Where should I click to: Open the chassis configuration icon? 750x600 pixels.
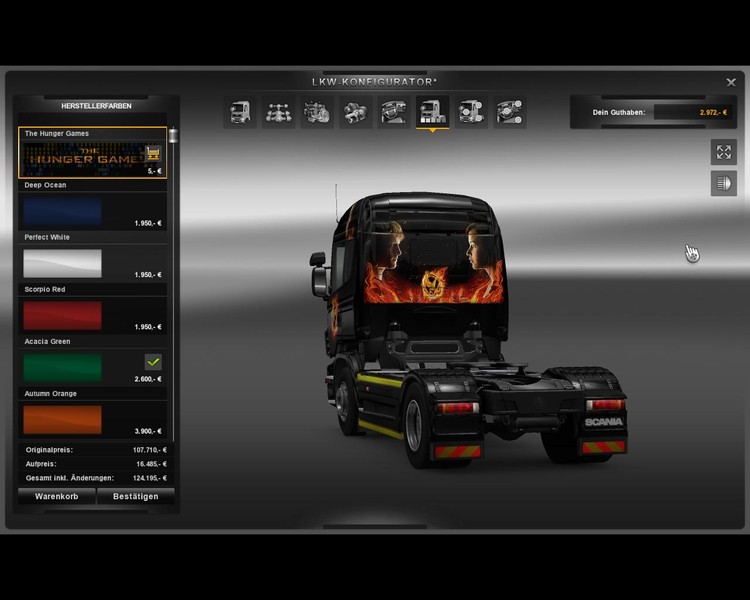click(278, 112)
